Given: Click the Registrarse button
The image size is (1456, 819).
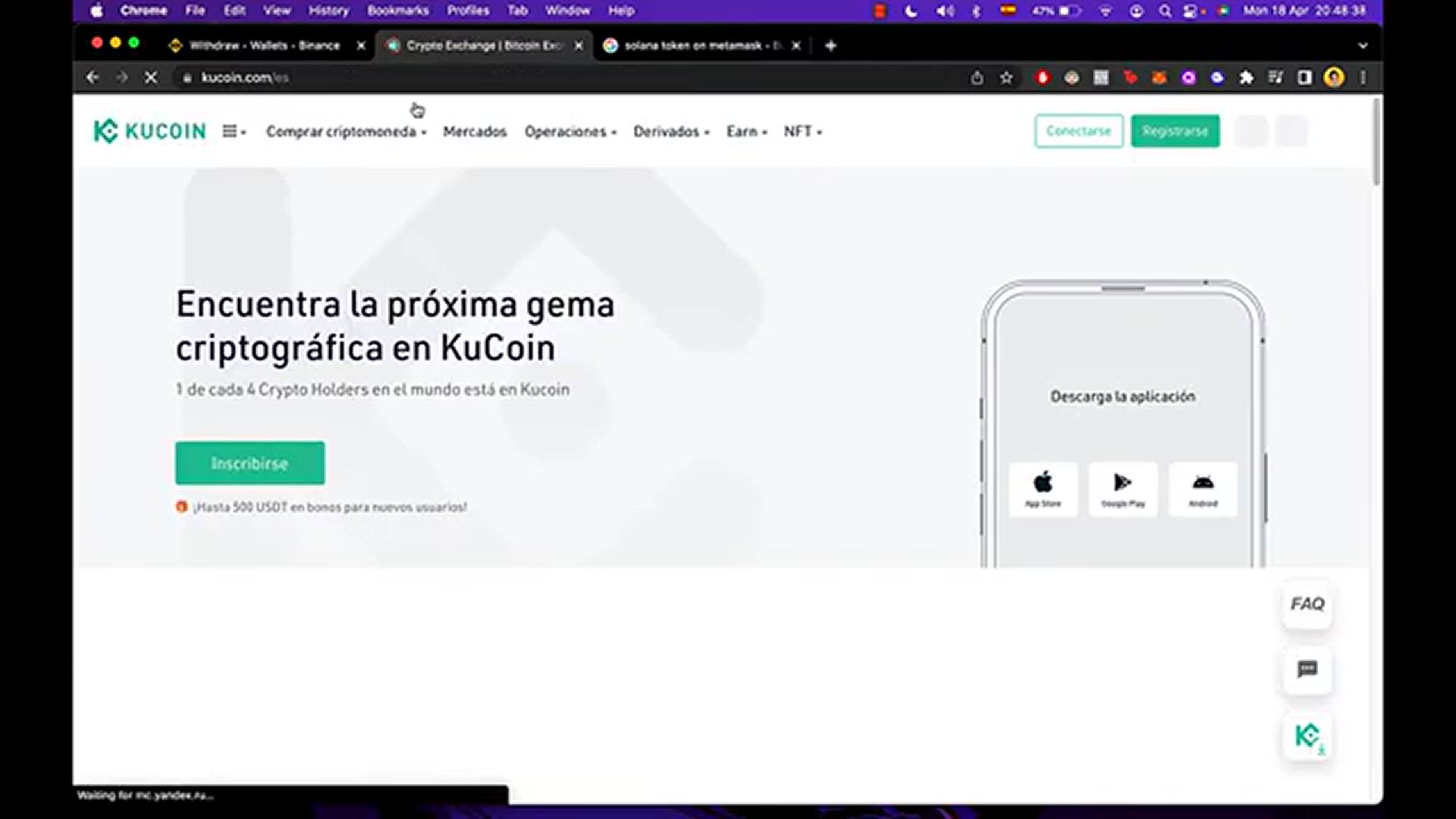Looking at the screenshot, I should 1175,131.
